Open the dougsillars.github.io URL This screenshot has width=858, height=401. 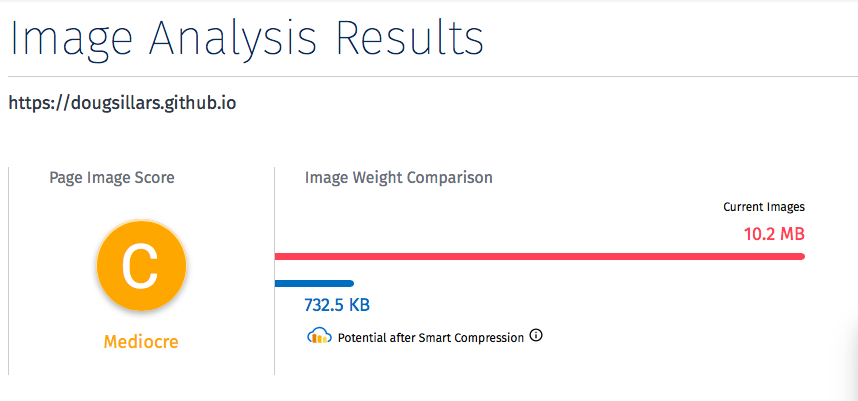click(x=122, y=102)
